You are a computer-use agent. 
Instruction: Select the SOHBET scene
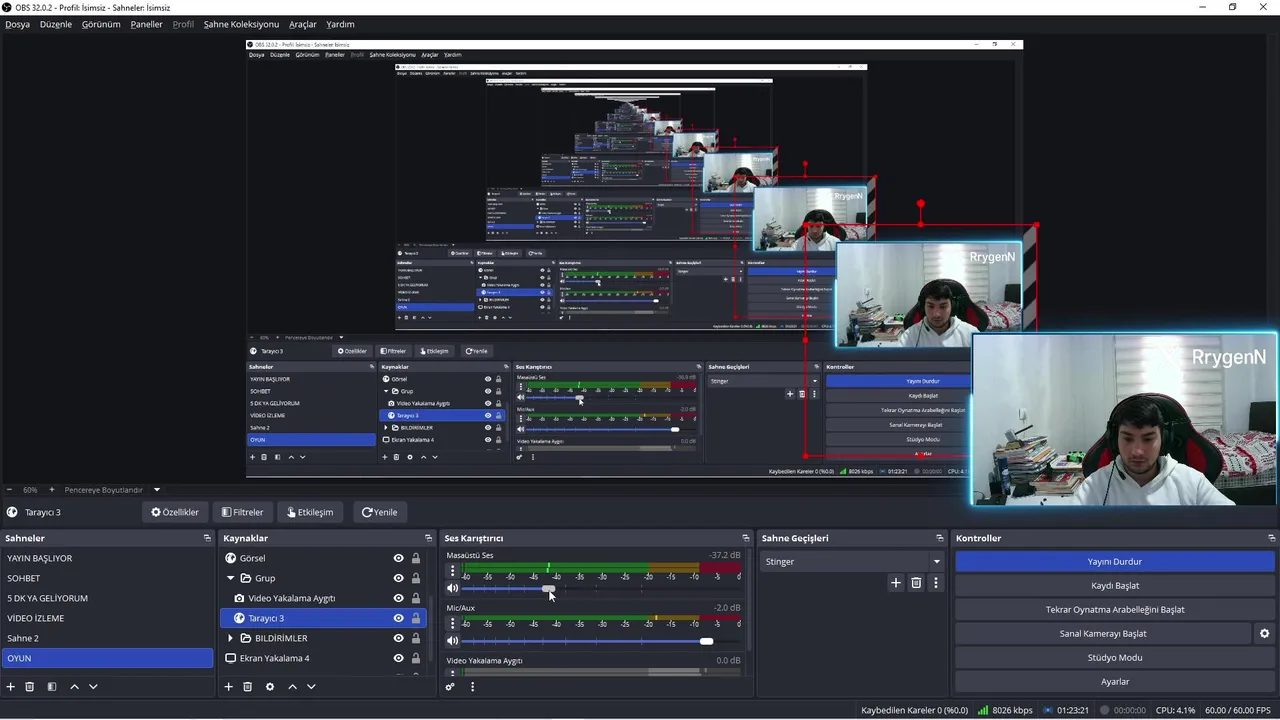107,578
